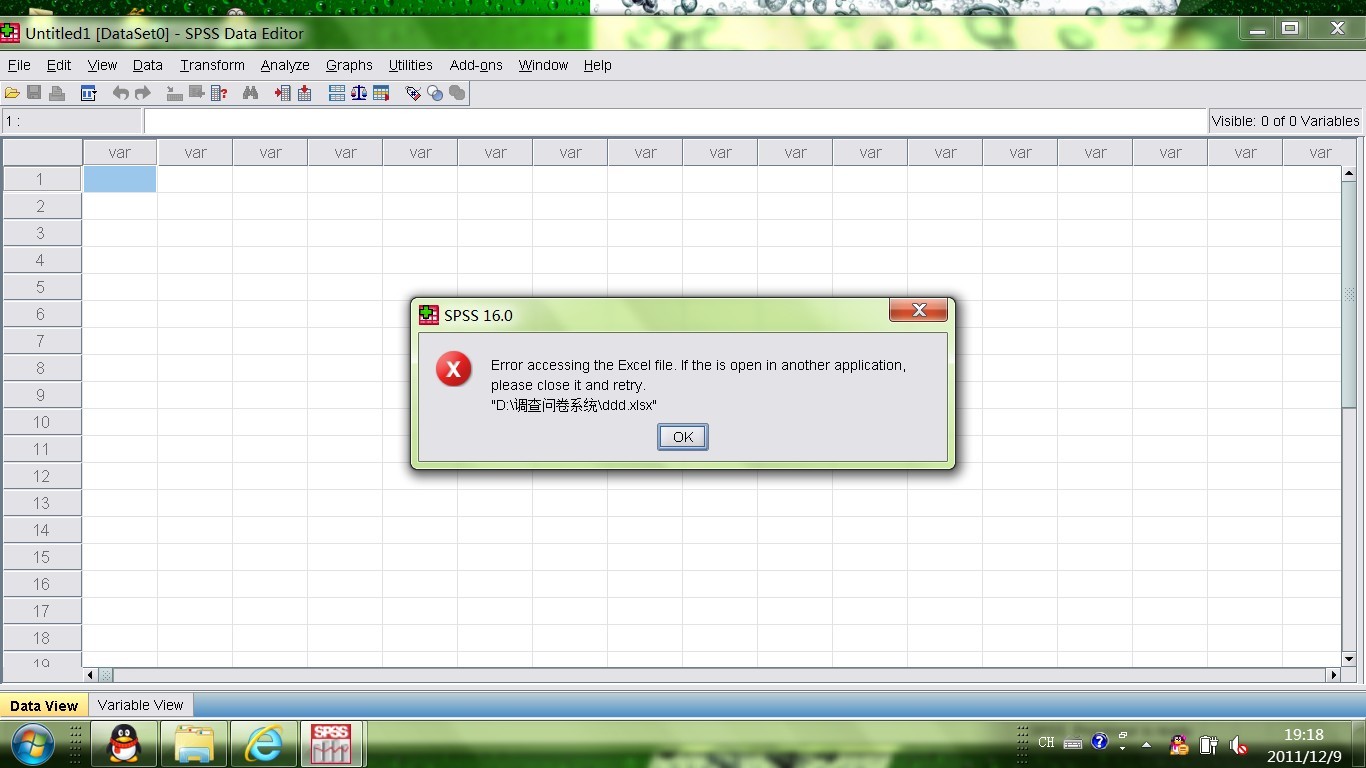Click the red error X icon in dialog
1366x768 pixels.
pos(454,370)
